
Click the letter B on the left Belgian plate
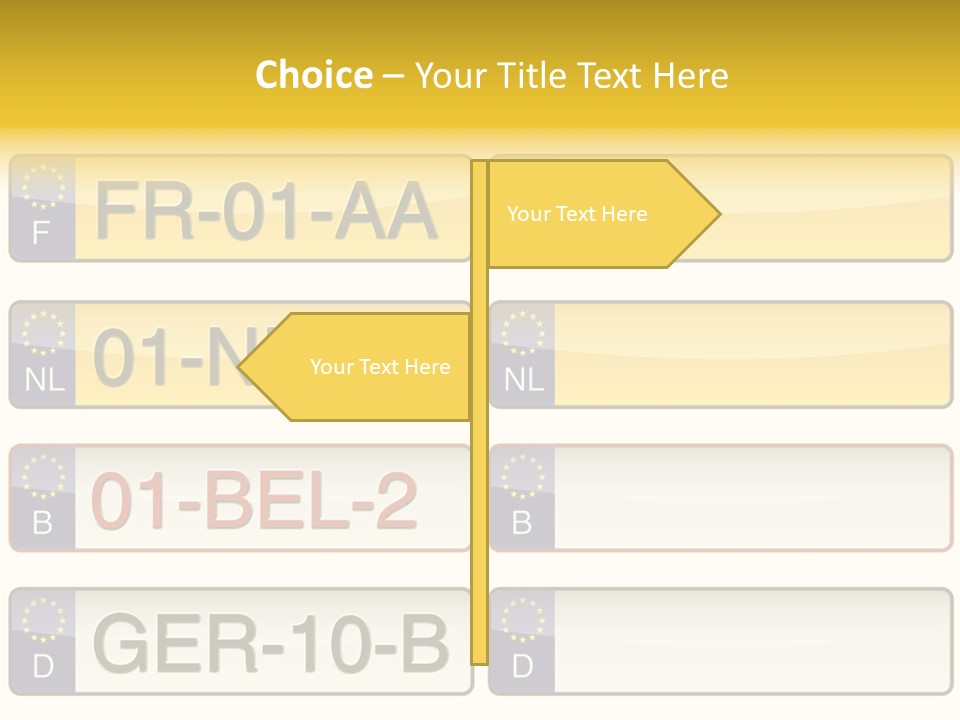pos(42,523)
